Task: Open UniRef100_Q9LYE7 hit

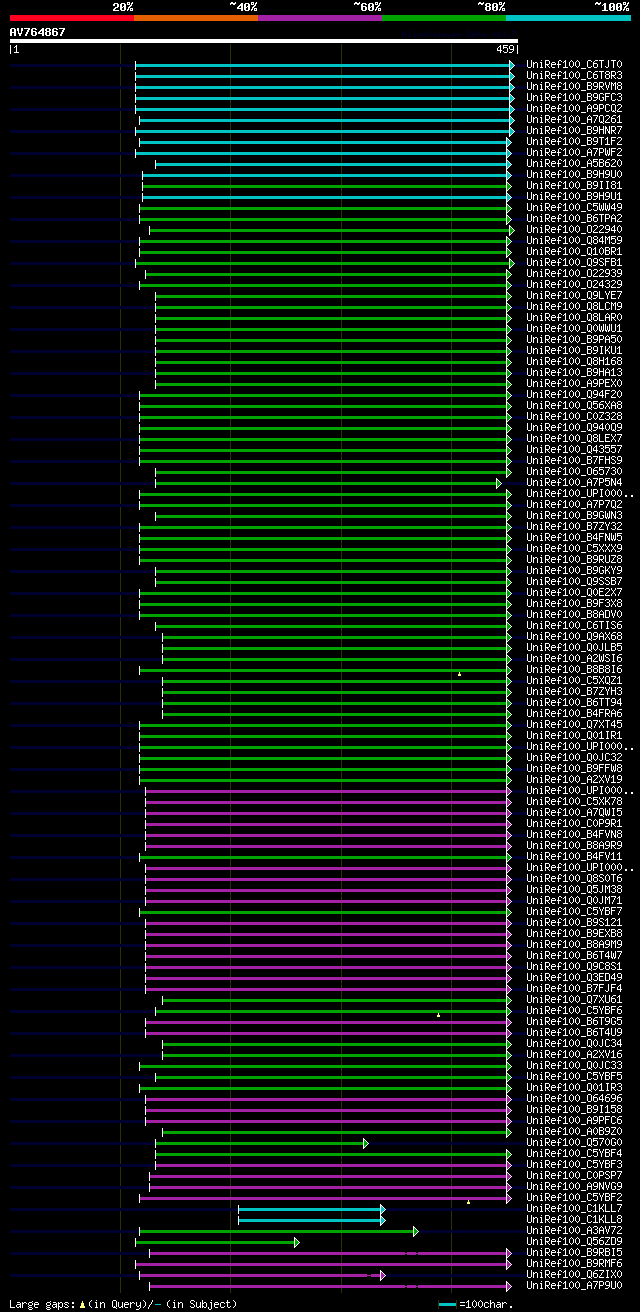Action: (x=574, y=296)
